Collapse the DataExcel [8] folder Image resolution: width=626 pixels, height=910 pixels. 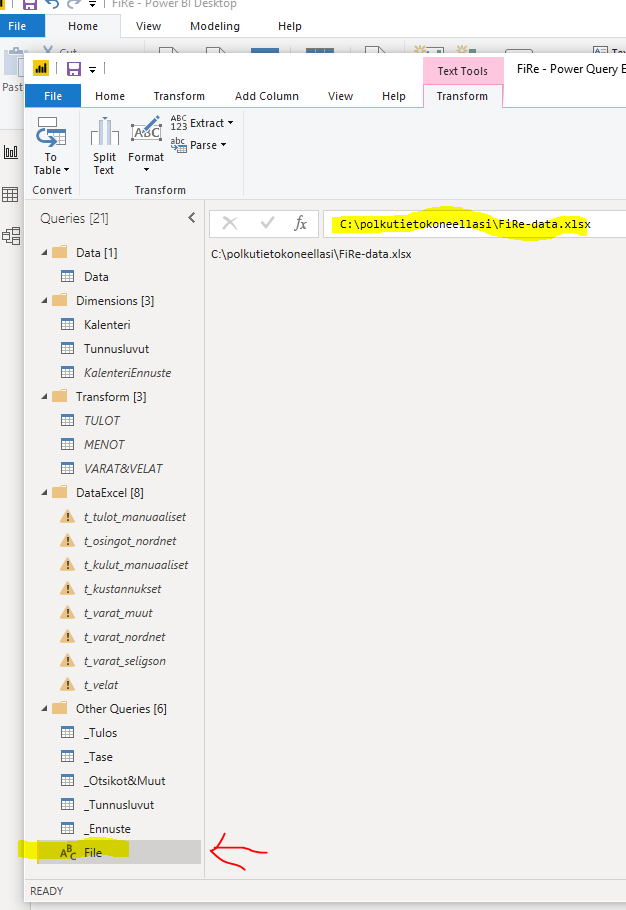tap(44, 492)
